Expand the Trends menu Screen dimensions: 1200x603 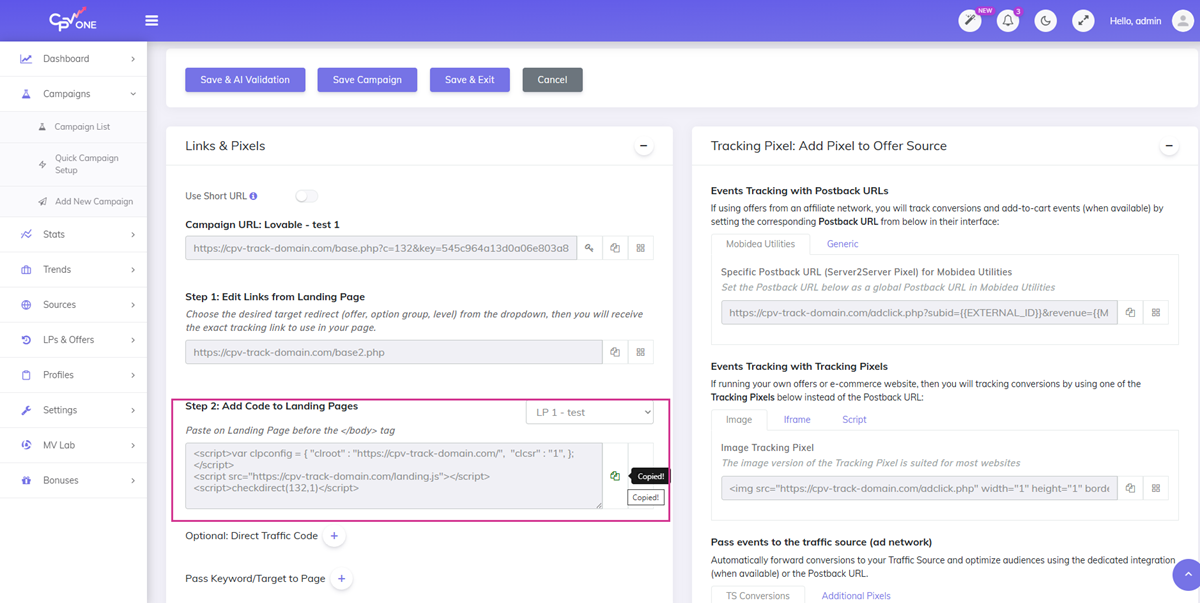click(133, 270)
